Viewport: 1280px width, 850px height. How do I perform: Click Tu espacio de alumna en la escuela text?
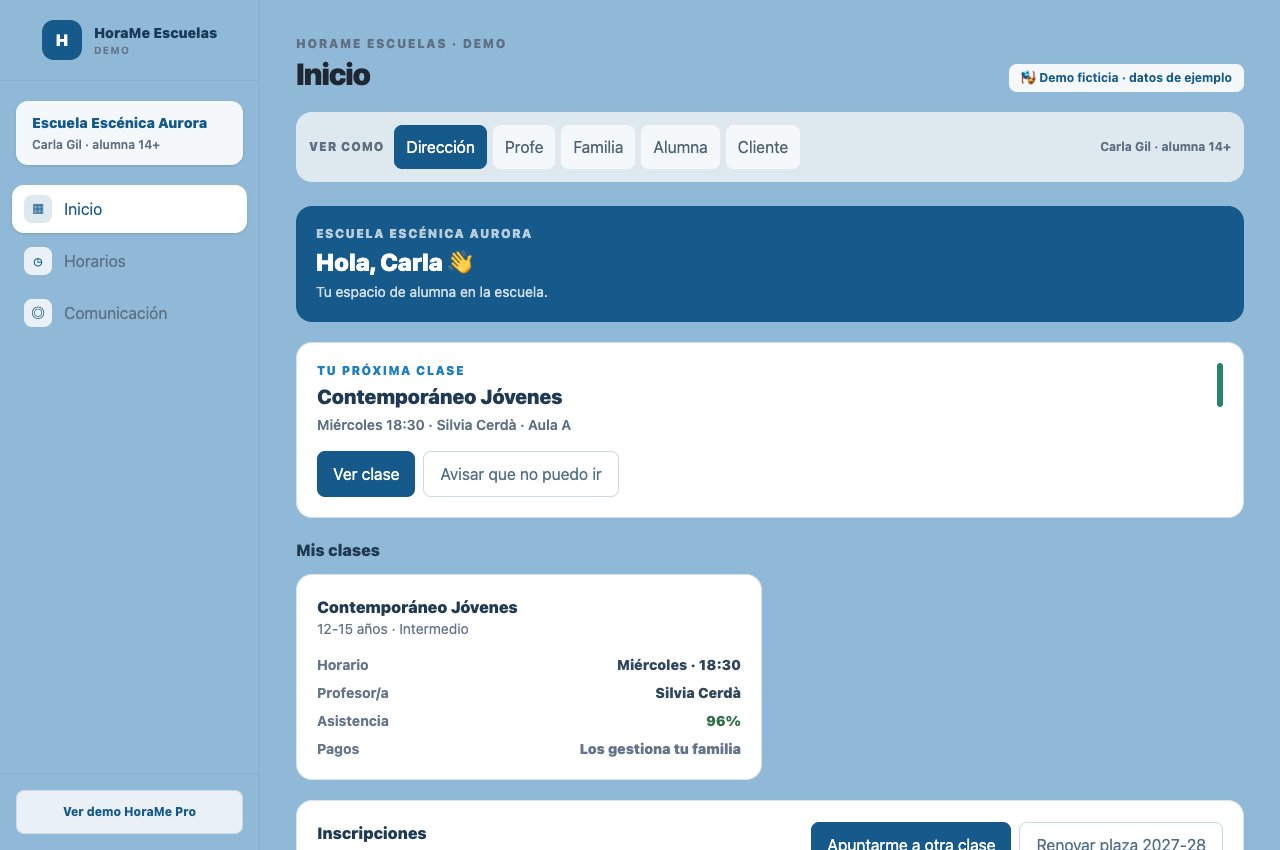coord(432,293)
